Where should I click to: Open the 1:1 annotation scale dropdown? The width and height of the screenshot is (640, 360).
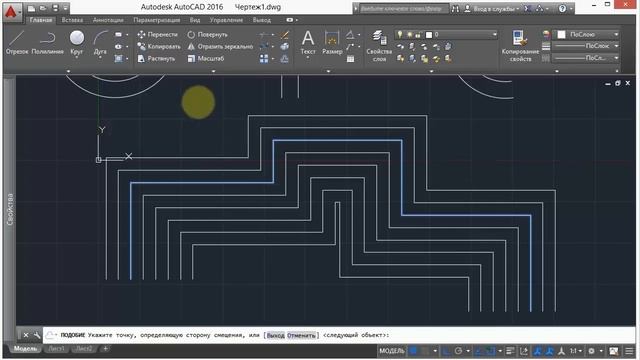(576, 351)
